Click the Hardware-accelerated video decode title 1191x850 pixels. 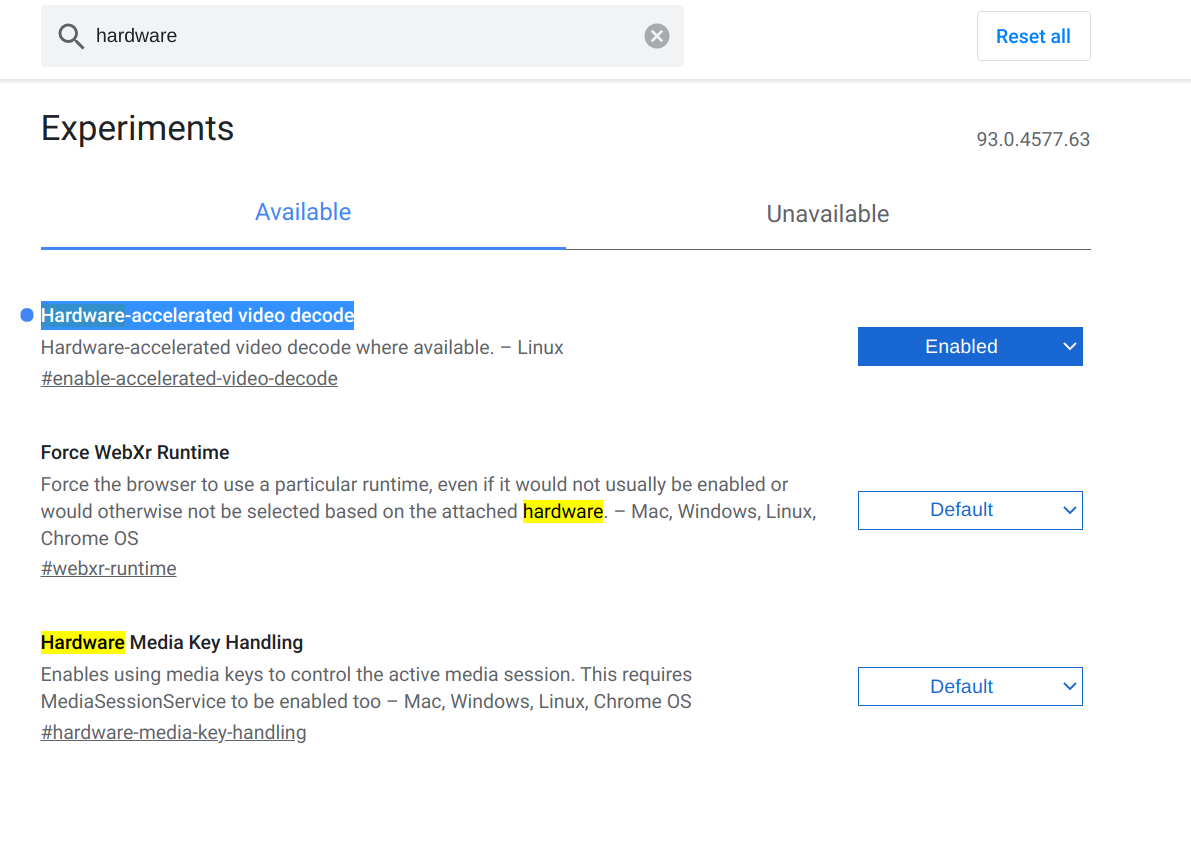[197, 316]
